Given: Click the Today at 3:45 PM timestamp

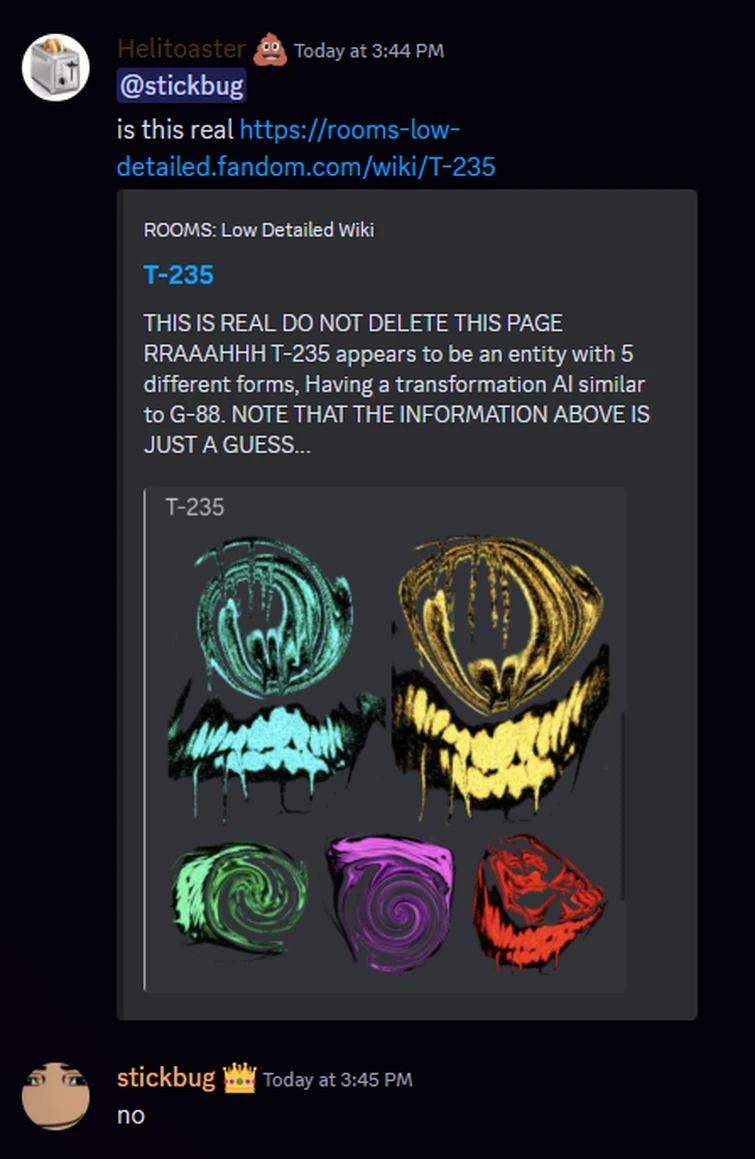Looking at the screenshot, I should pos(338,1080).
